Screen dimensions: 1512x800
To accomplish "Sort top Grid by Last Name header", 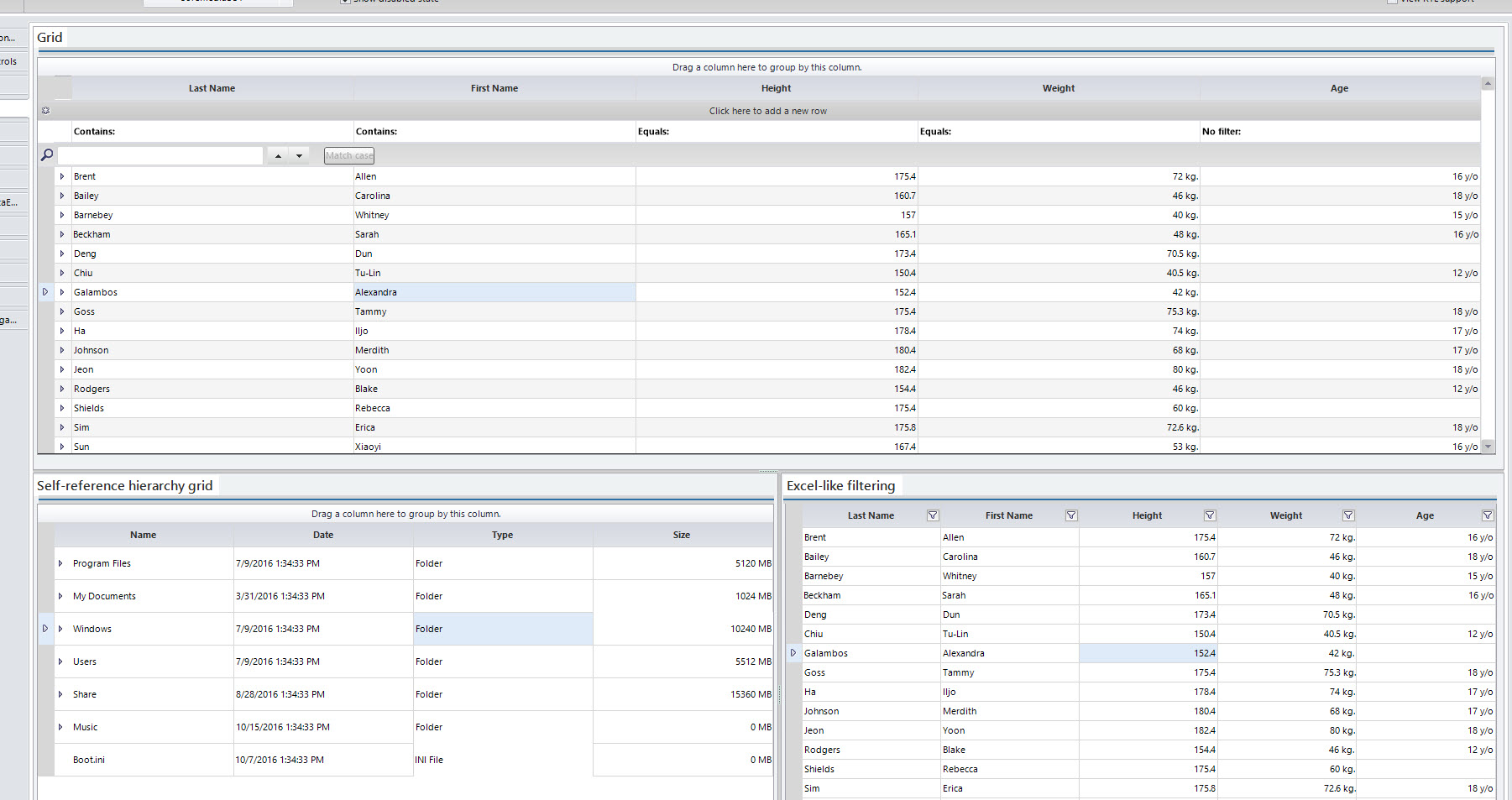I will pyautogui.click(x=212, y=88).
